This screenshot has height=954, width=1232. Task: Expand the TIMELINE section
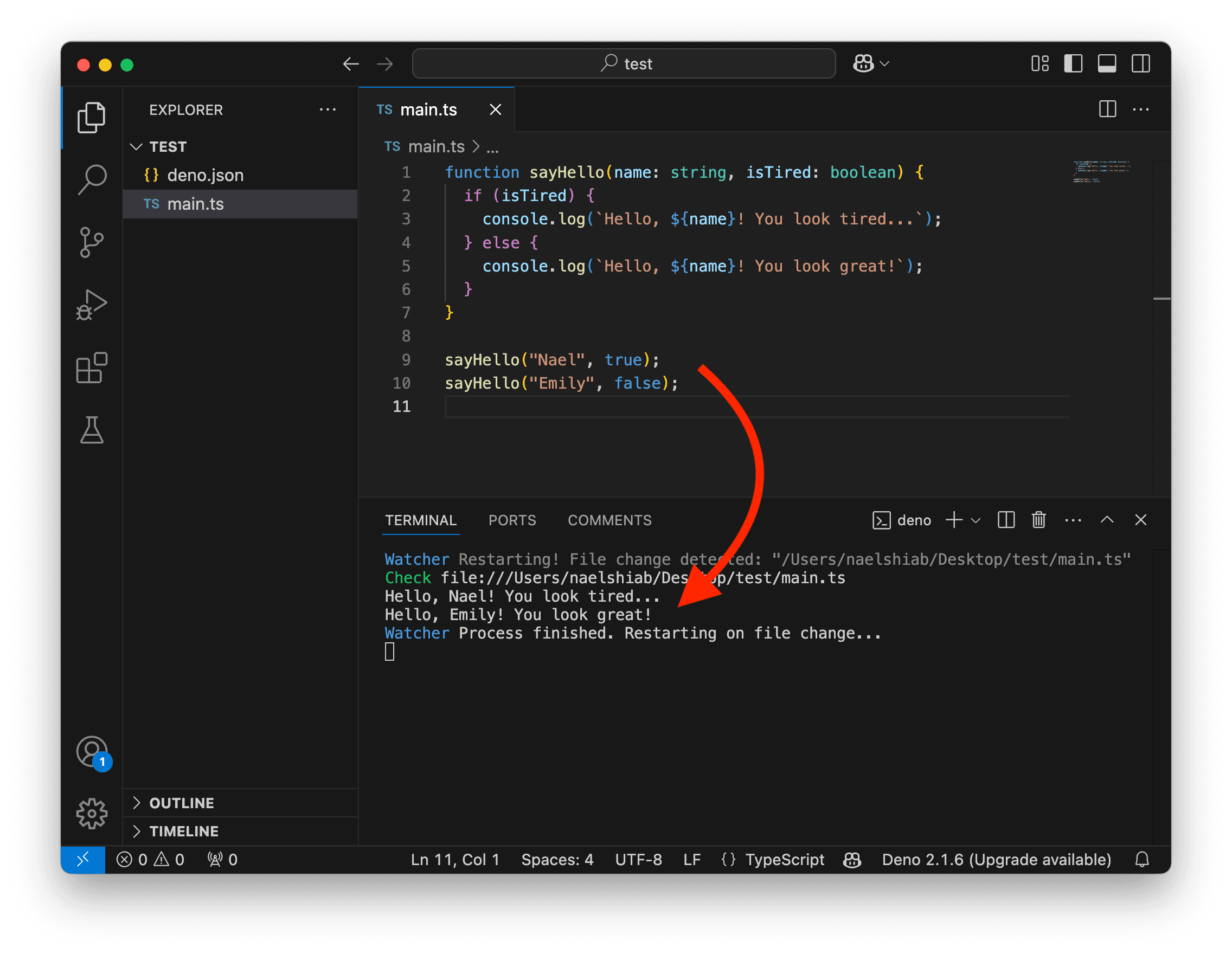click(x=240, y=831)
